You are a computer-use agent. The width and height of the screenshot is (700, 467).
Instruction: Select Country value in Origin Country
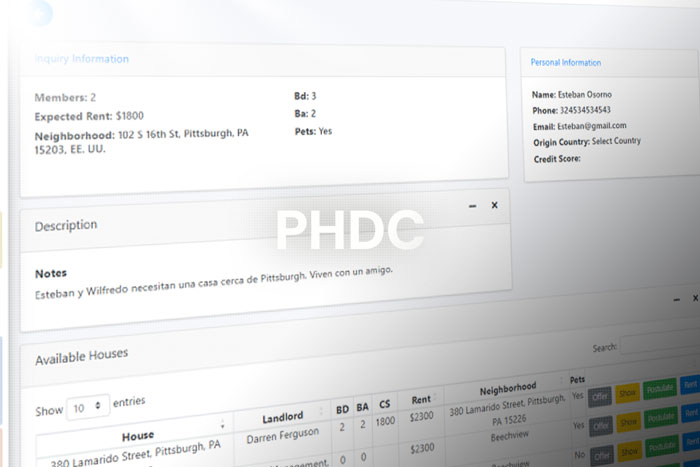click(616, 141)
